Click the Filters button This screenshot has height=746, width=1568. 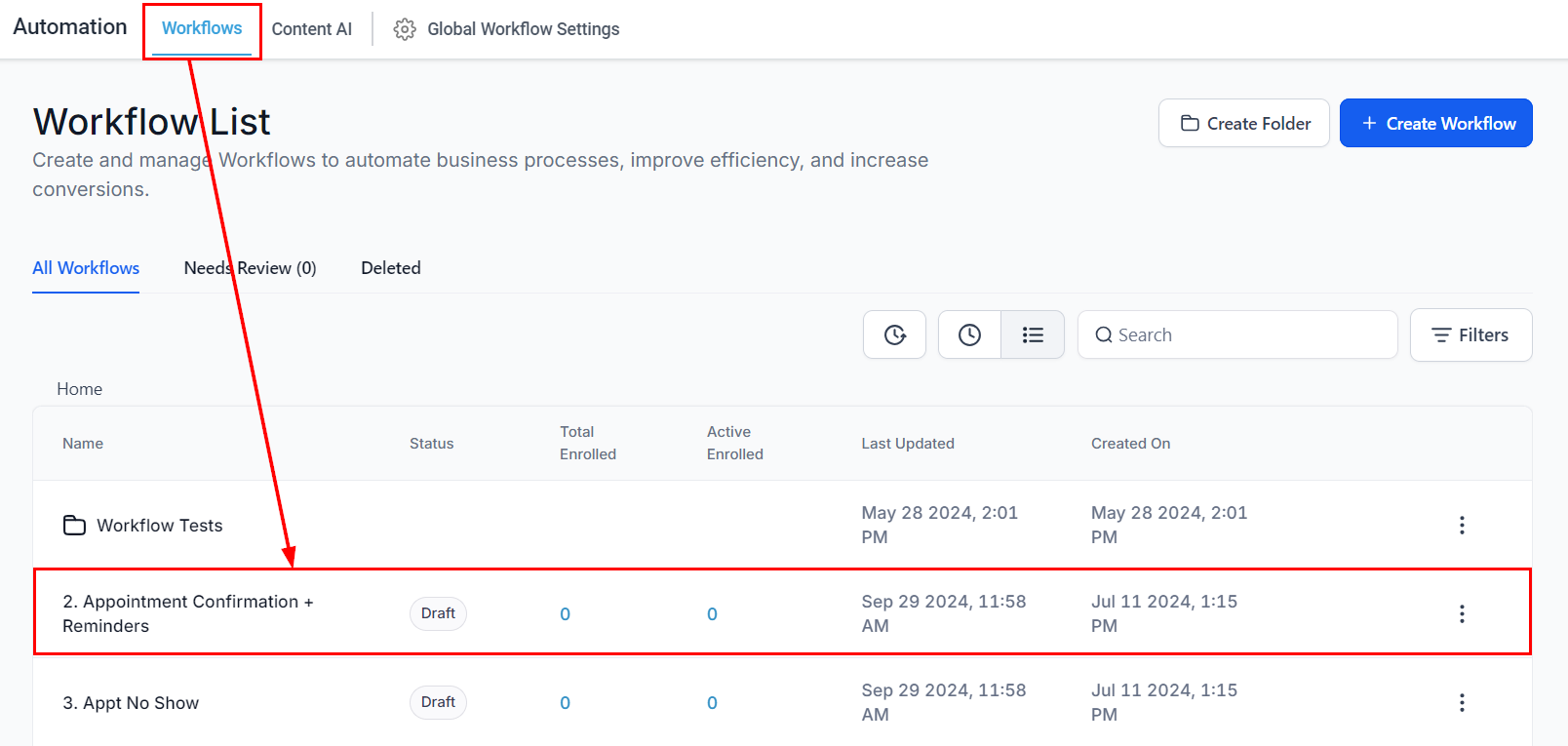(x=1470, y=334)
